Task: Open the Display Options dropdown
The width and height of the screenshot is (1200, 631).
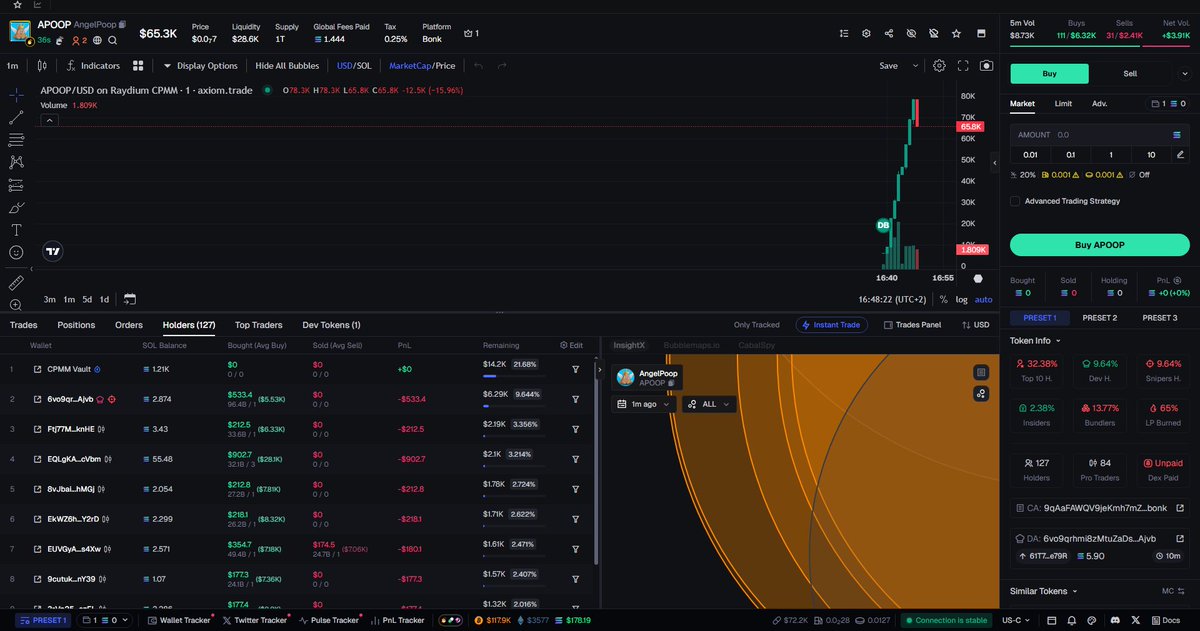Action: coord(201,66)
